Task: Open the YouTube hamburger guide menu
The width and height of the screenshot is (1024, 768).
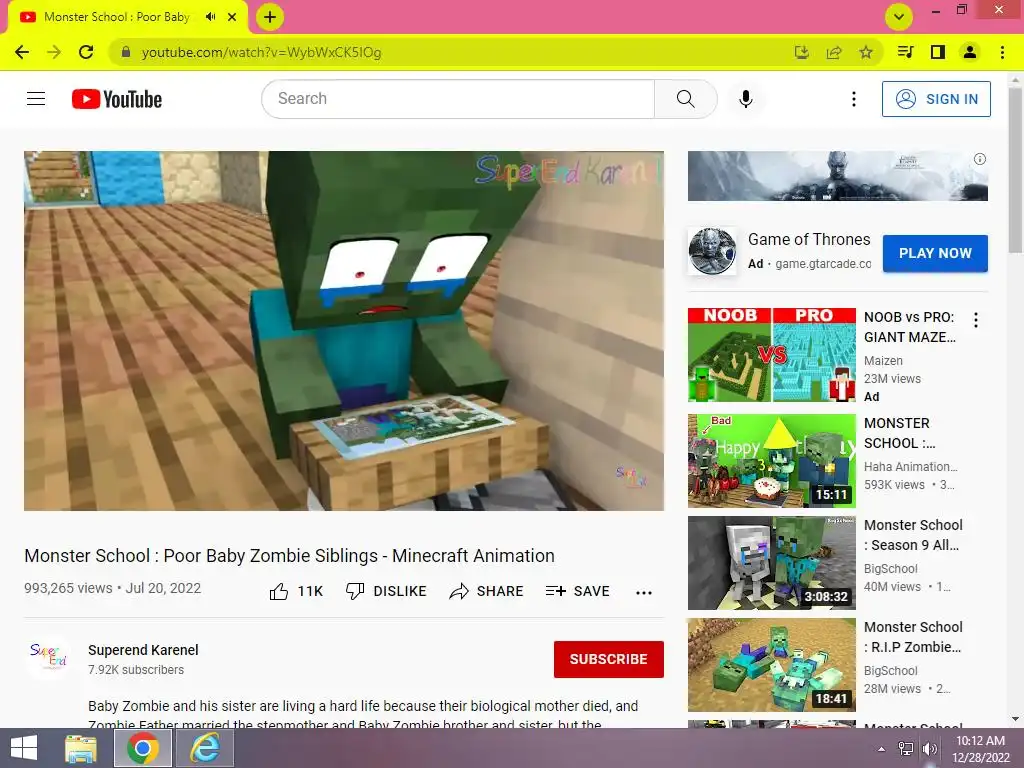Action: tap(36, 99)
